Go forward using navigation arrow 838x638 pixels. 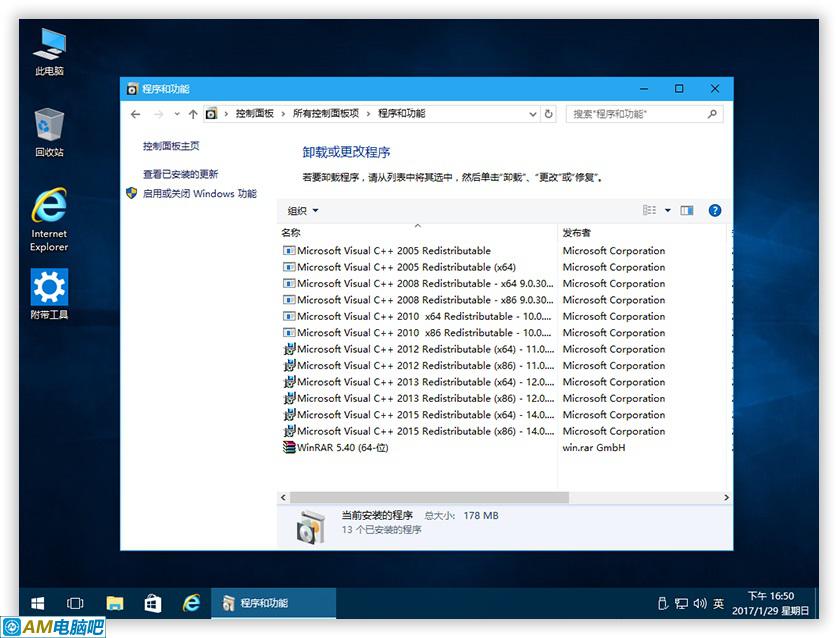158,114
